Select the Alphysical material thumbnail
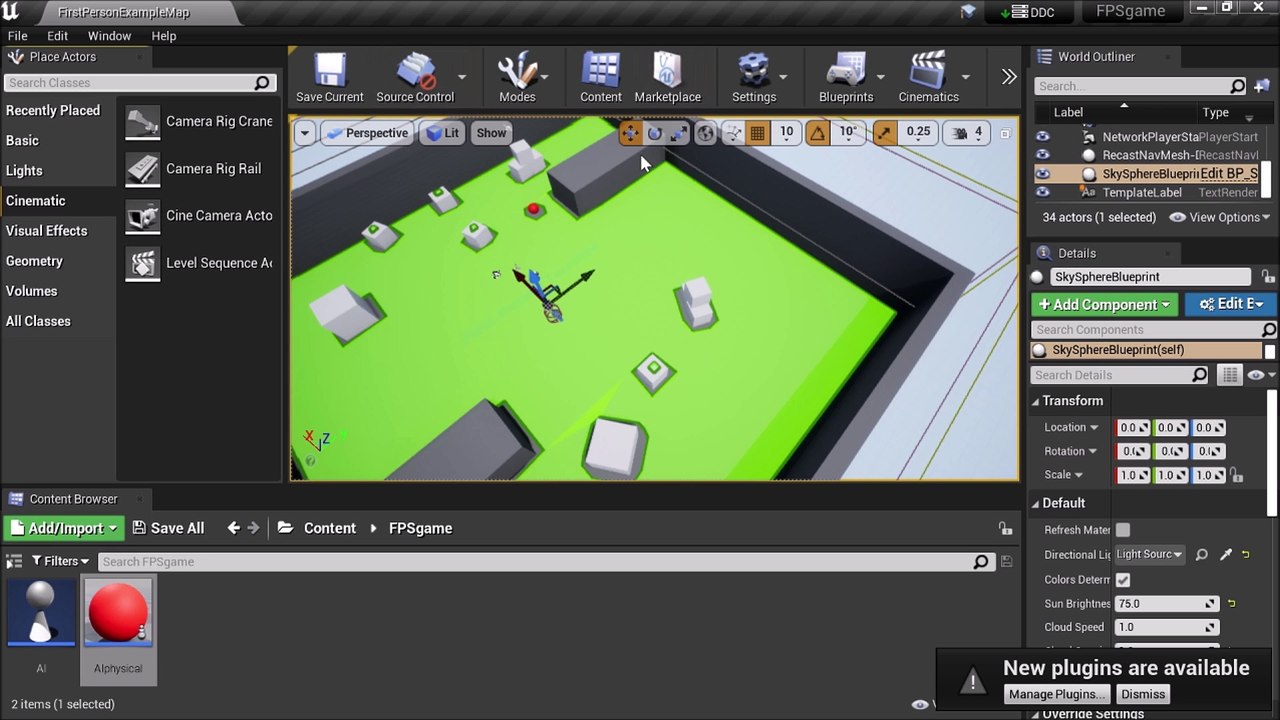Screen dimensions: 1280x720 (x=118, y=613)
